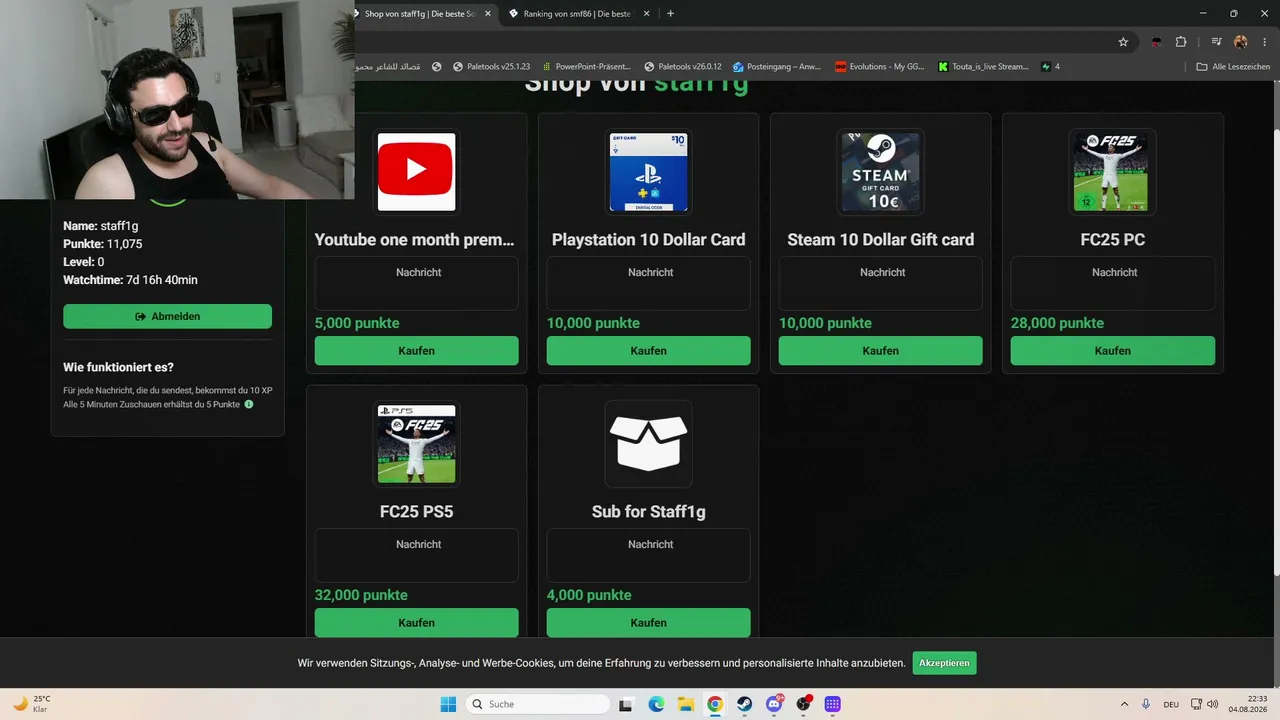Open the Posteingang bookmark
1280x720 pixels.
pyautogui.click(x=777, y=67)
